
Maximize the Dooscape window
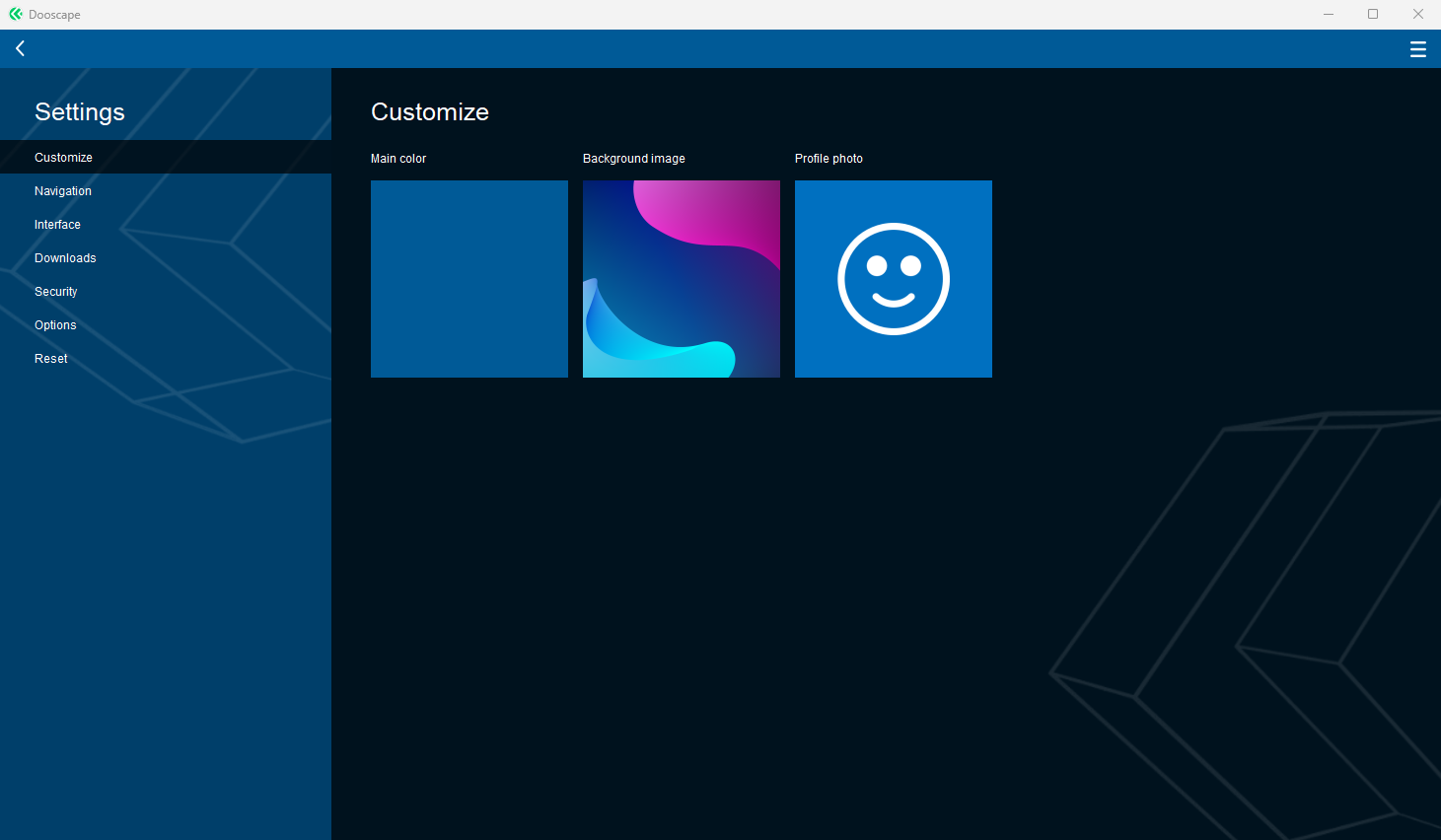(1372, 14)
